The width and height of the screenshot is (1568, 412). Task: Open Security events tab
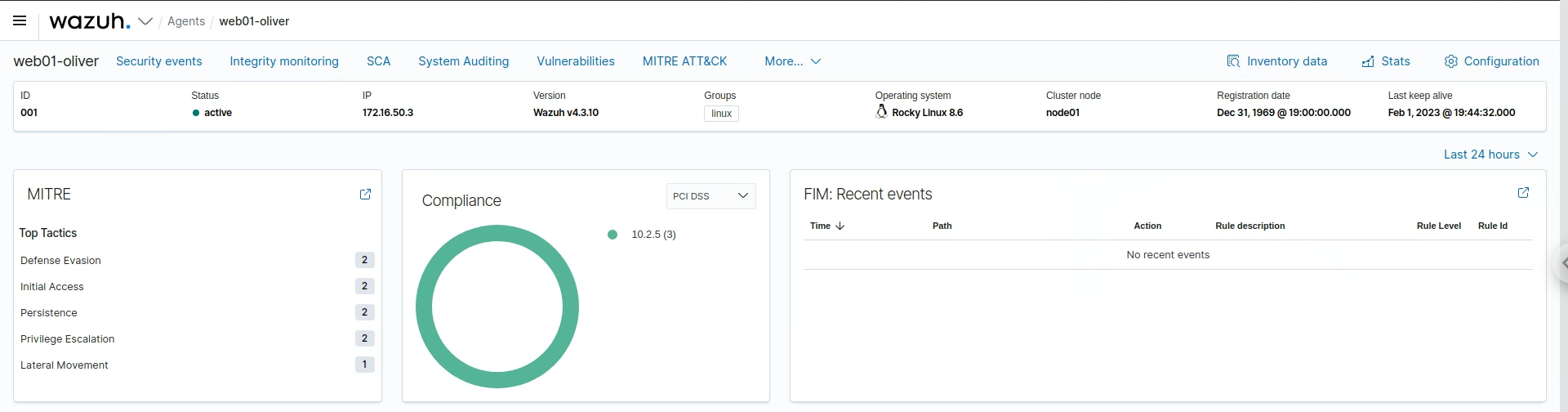pyautogui.click(x=159, y=61)
